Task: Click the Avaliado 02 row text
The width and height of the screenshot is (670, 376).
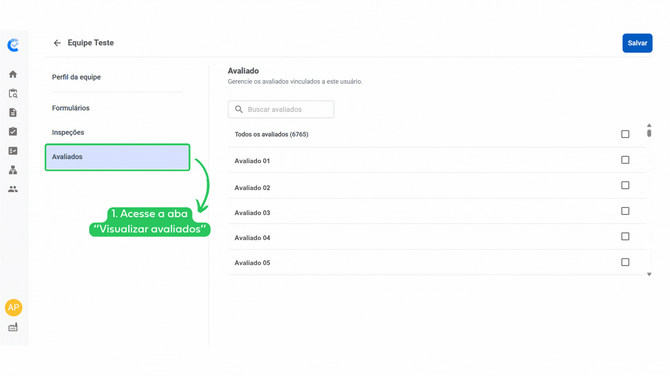Action: pyautogui.click(x=252, y=188)
